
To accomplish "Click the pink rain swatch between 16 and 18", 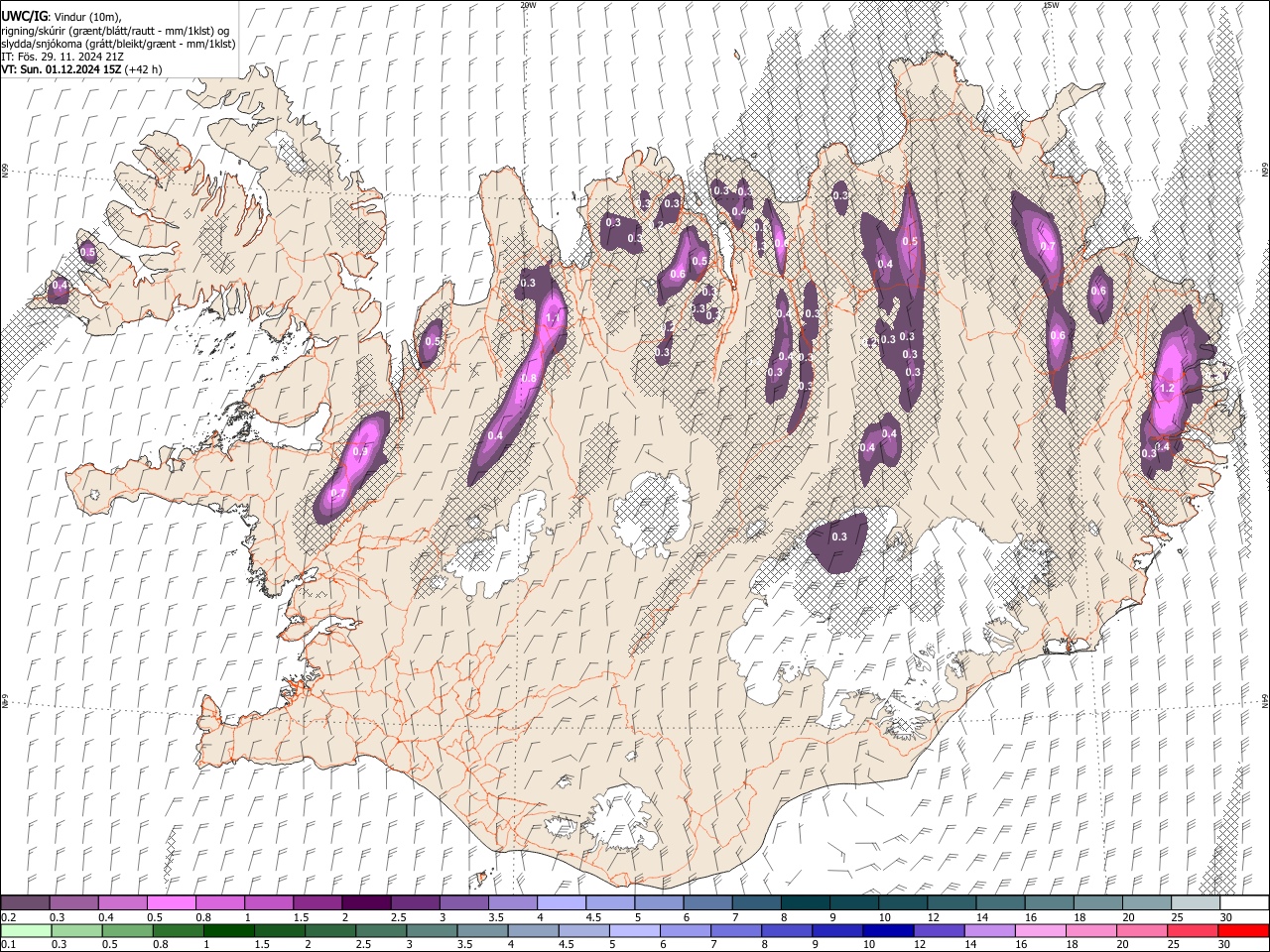I will click(1041, 931).
